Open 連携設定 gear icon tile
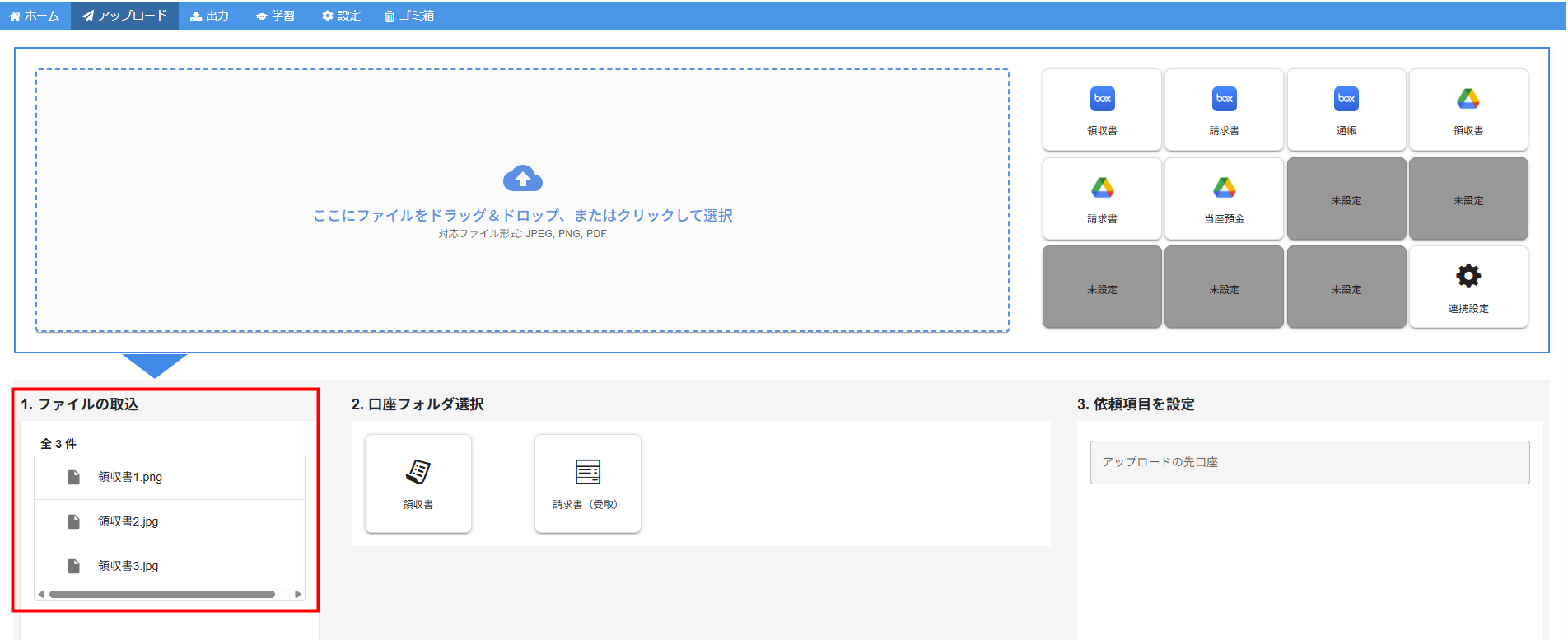This screenshot has height=640, width=1568. [x=1468, y=287]
